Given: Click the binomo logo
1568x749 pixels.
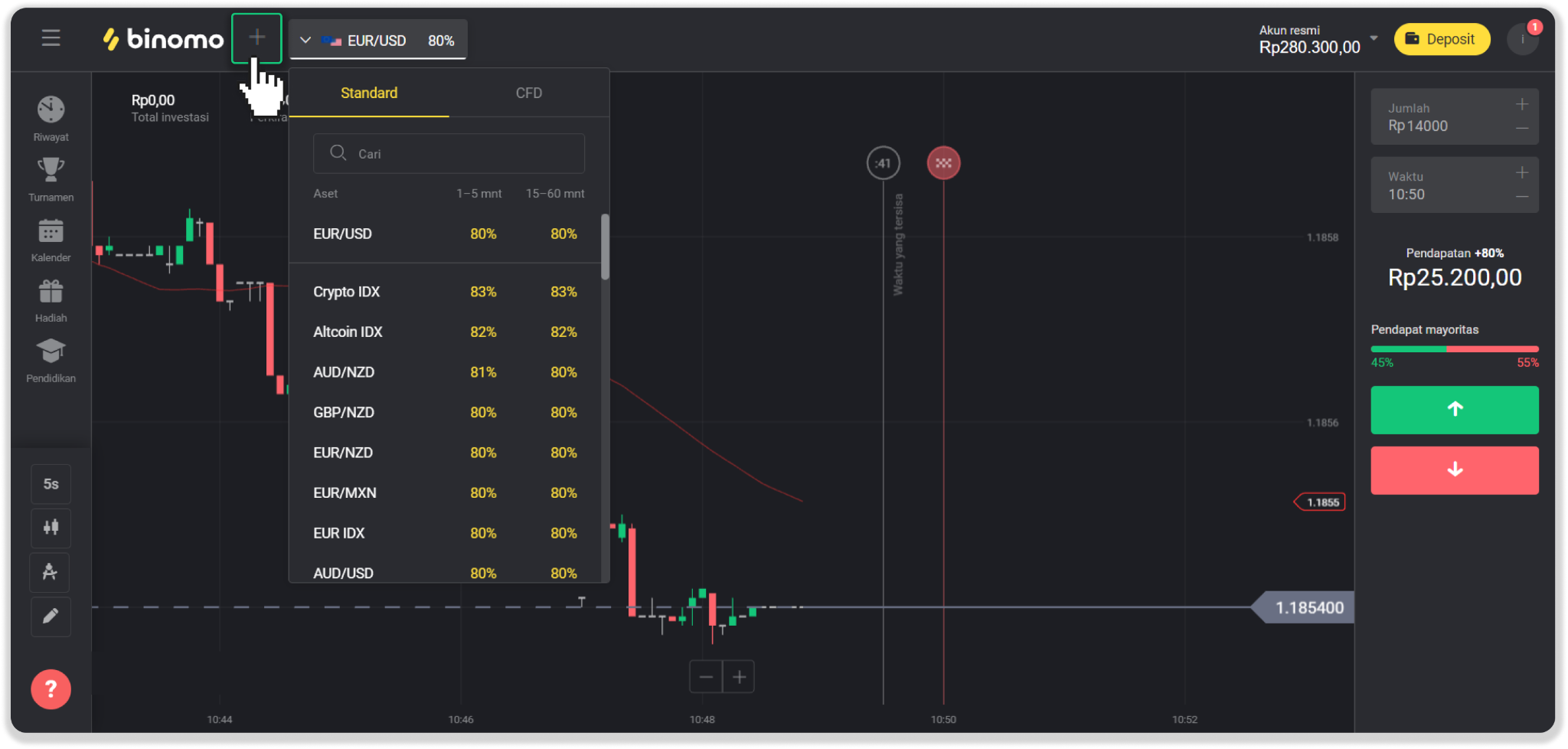Looking at the screenshot, I should (163, 39).
